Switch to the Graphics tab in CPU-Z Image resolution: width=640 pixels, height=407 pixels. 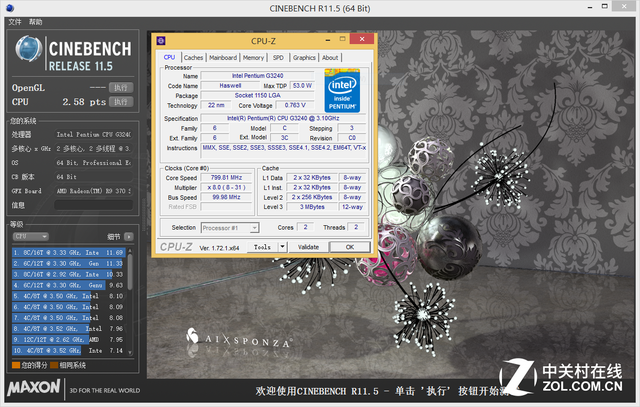[x=304, y=58]
